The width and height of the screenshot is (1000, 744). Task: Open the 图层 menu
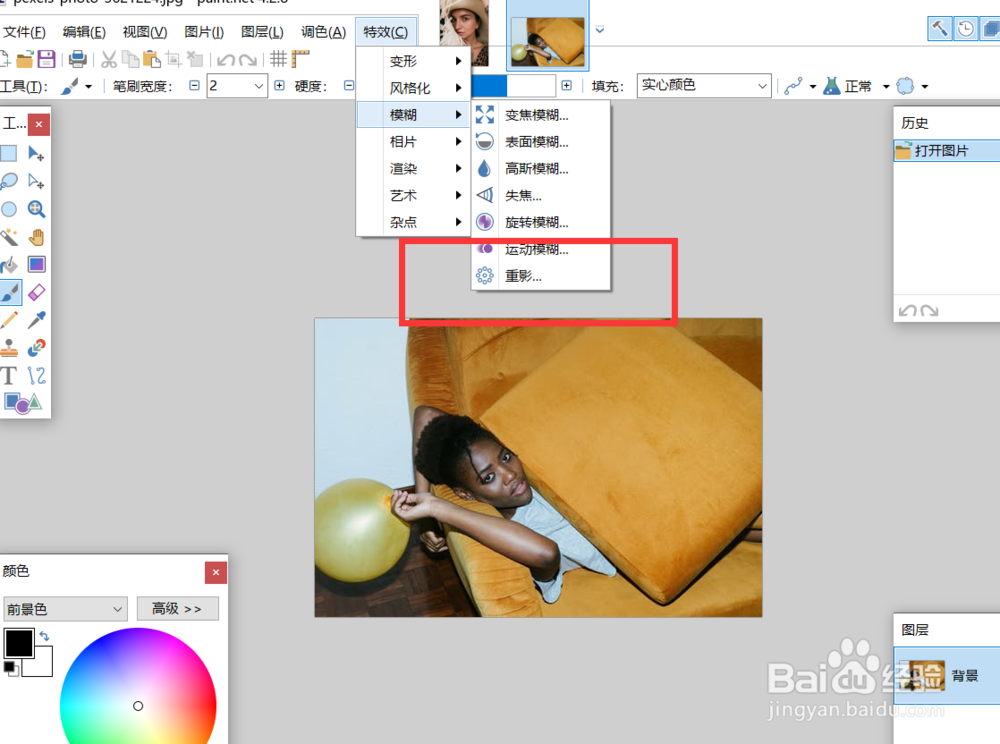(262, 32)
